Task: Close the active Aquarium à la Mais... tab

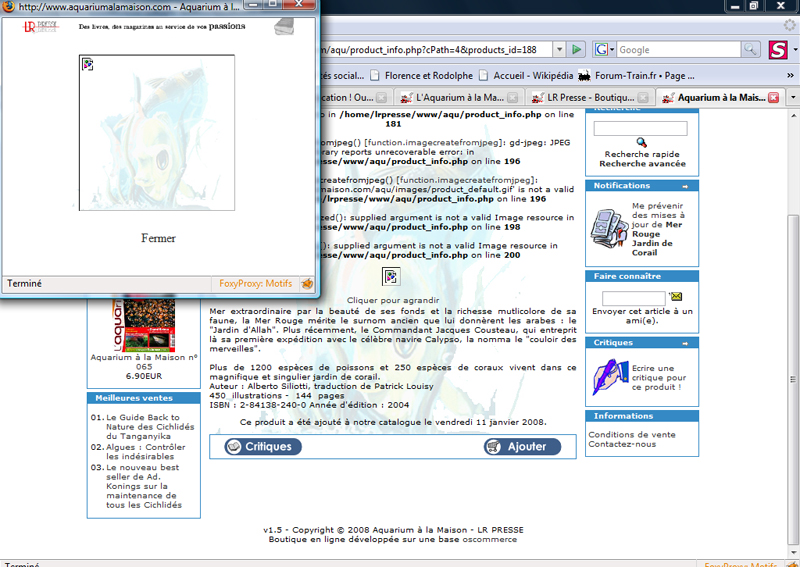Action: tap(773, 97)
